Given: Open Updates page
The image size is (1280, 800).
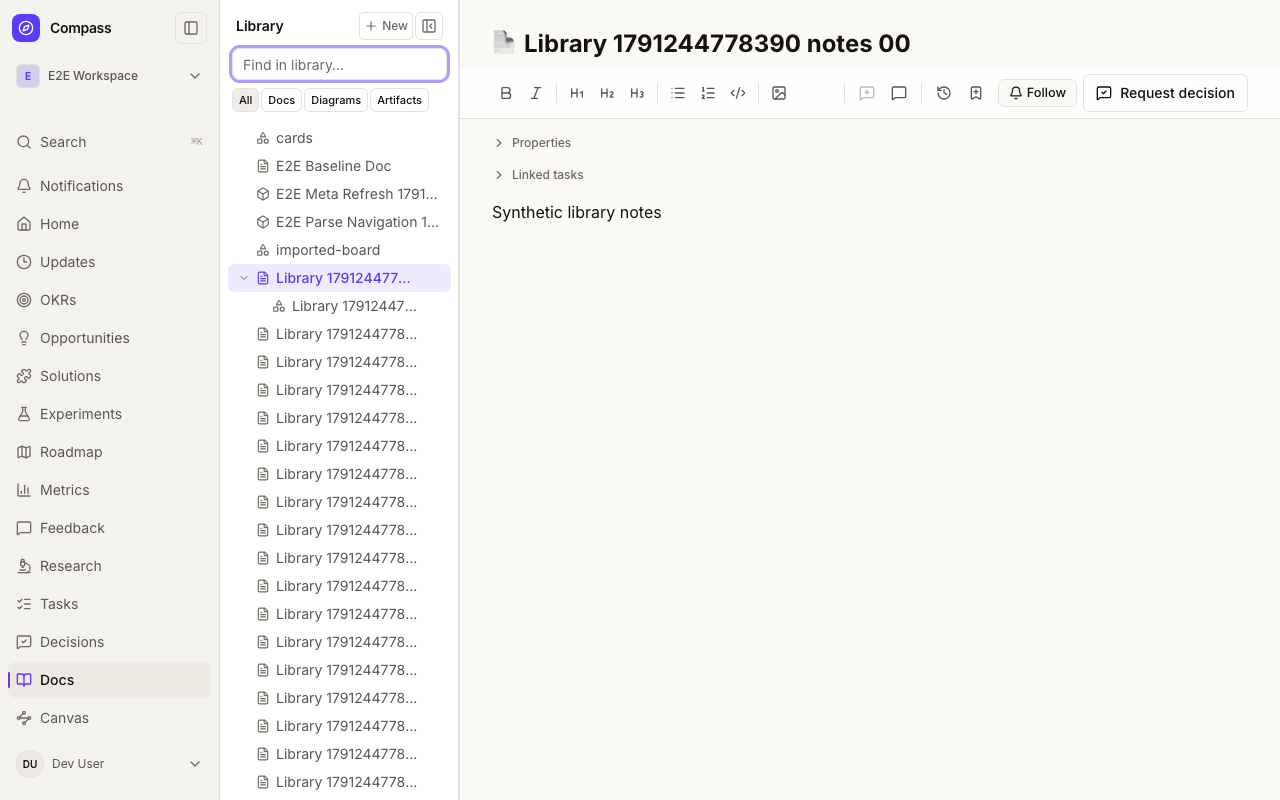Looking at the screenshot, I should [x=110, y=262].
